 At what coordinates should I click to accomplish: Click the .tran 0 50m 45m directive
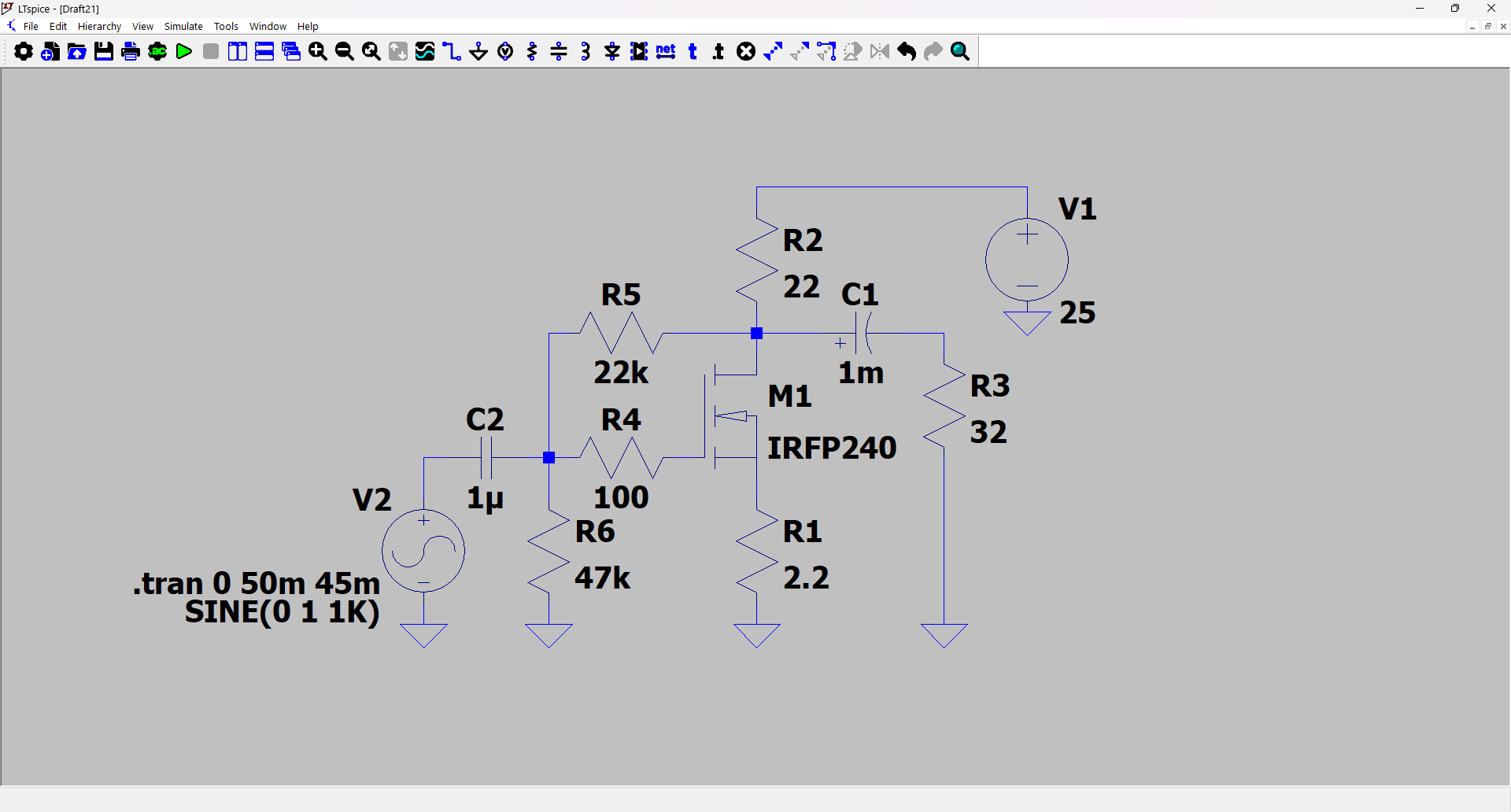click(x=257, y=584)
